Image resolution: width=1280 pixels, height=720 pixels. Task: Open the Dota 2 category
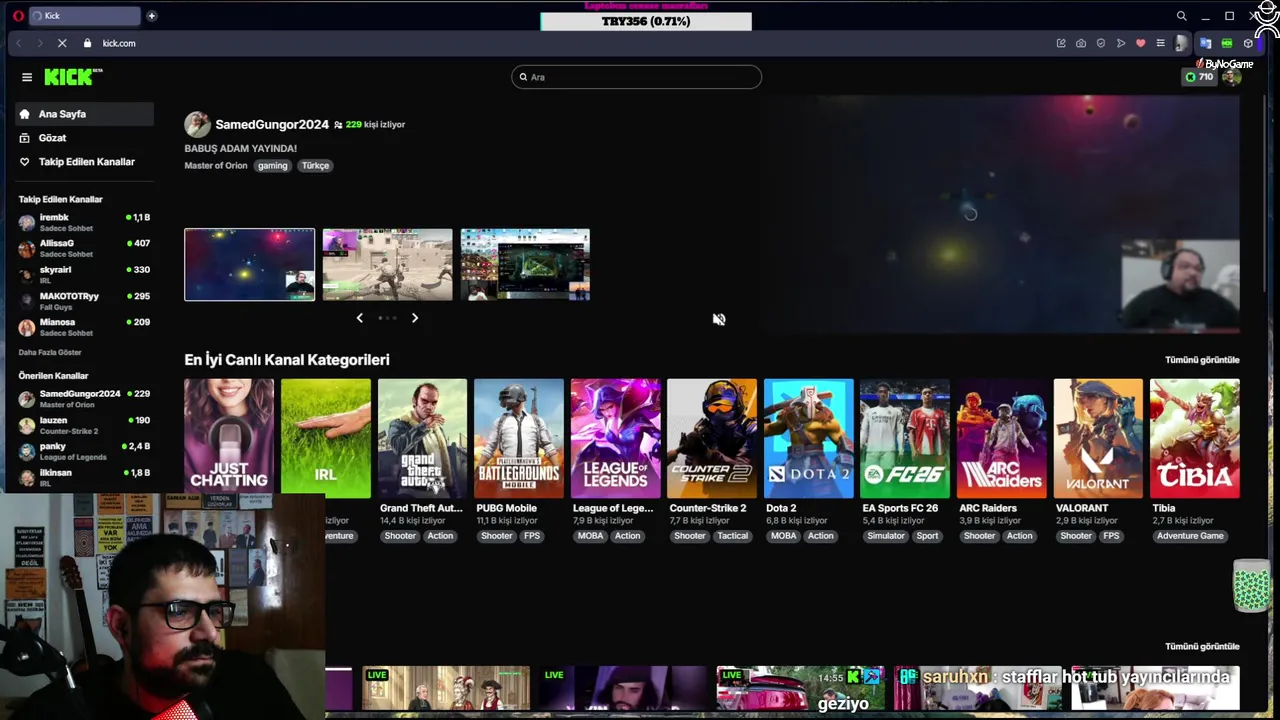(809, 438)
